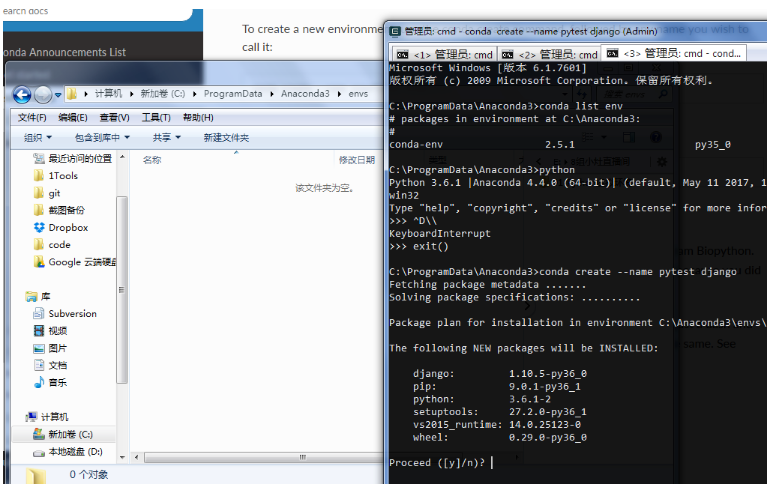The height and width of the screenshot is (485, 769).
Task: Select ProgramData in address breadcrumb
Action: click(x=233, y=94)
